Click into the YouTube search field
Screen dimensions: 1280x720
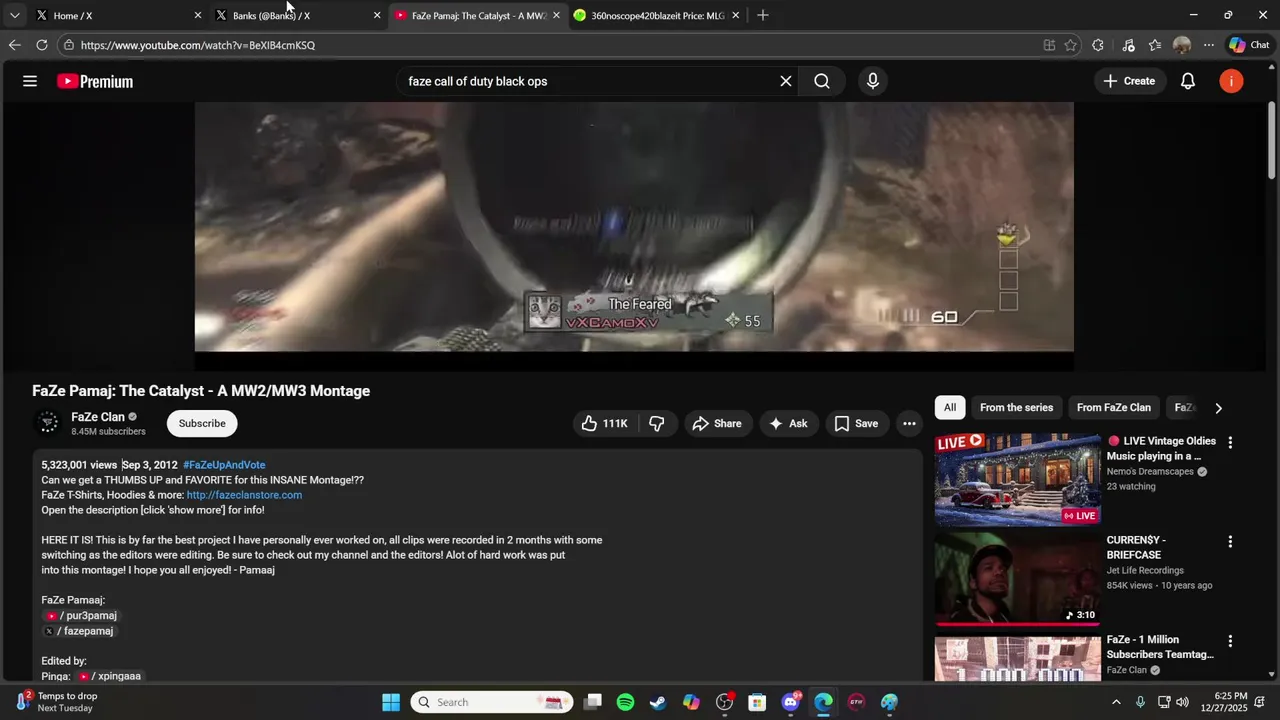click(588, 81)
